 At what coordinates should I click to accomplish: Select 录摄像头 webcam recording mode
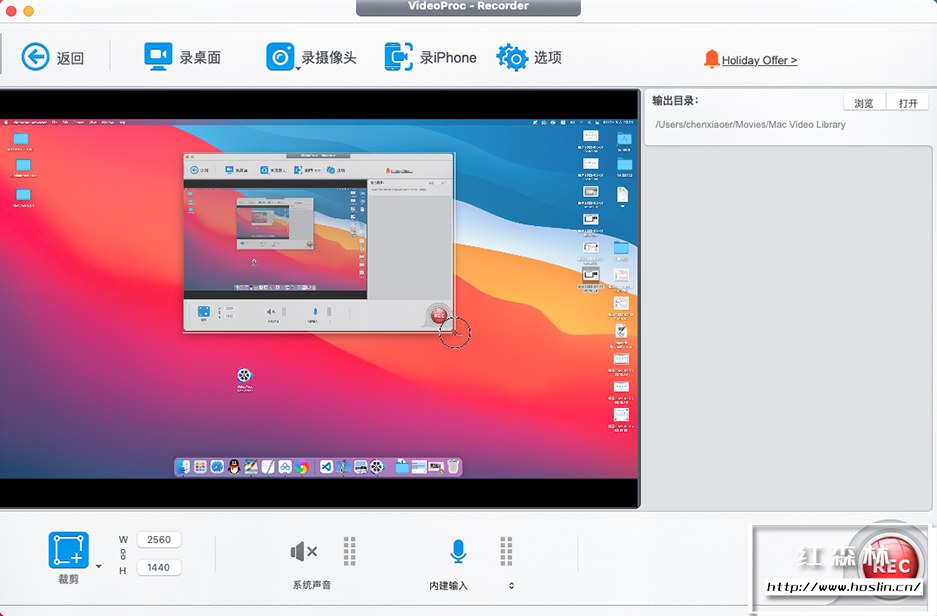(x=311, y=57)
